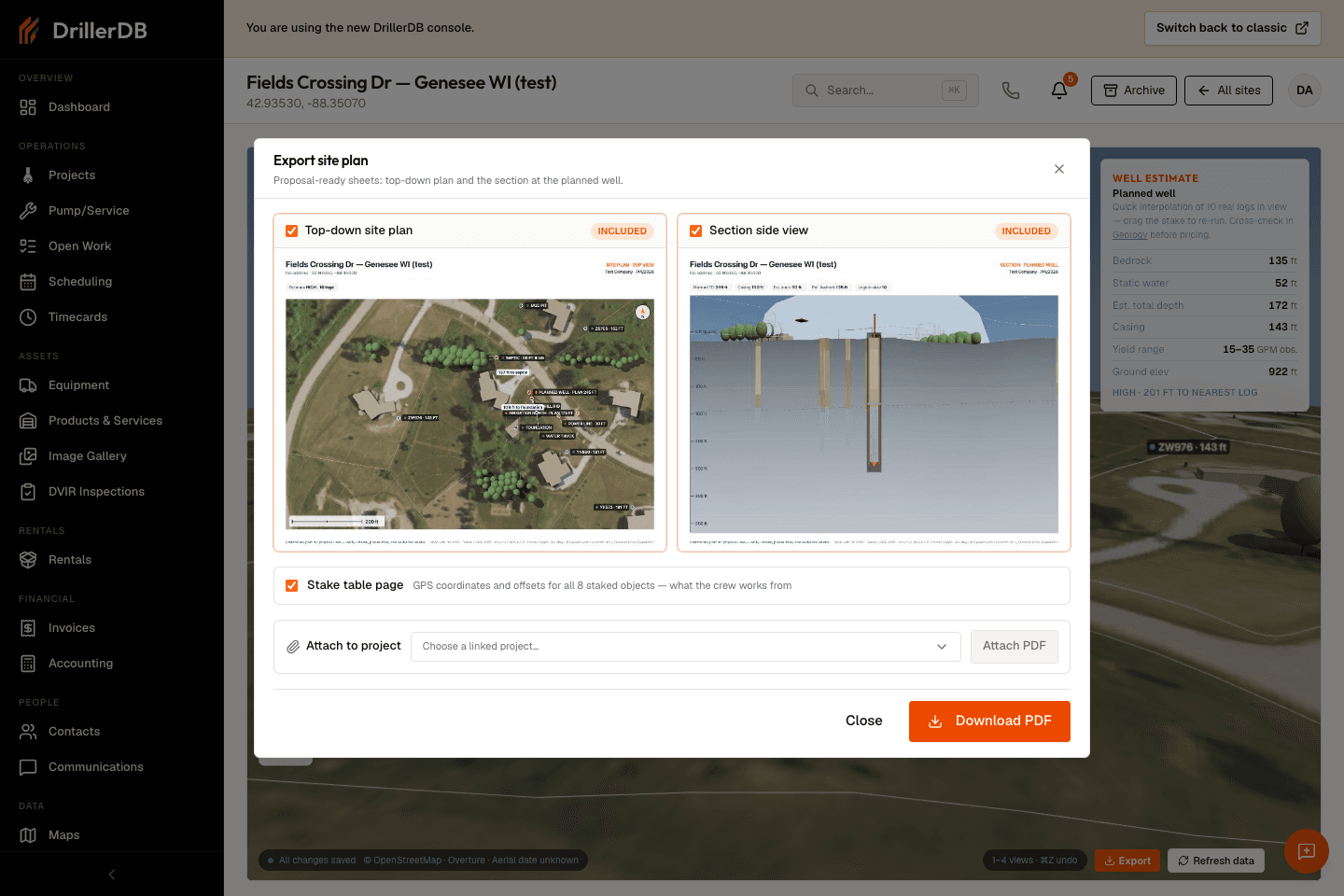Screen dimensions: 1344x896
Task: Close the Export site plan dialog
Action: 1059,169
